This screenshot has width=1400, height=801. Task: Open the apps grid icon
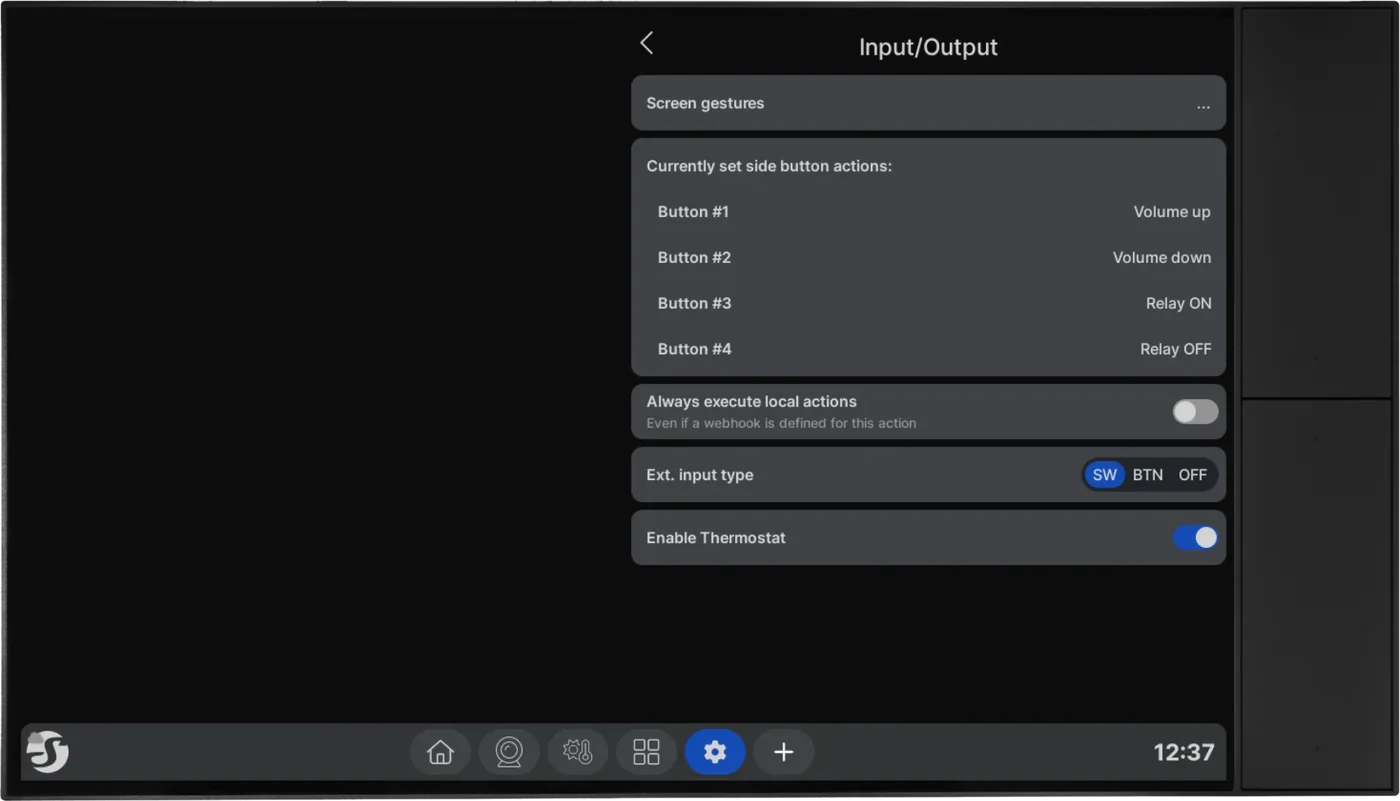click(646, 752)
